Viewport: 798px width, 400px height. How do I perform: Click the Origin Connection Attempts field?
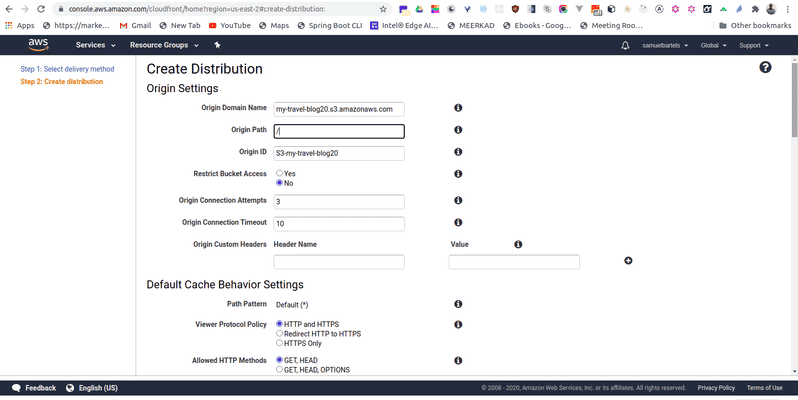coord(339,202)
